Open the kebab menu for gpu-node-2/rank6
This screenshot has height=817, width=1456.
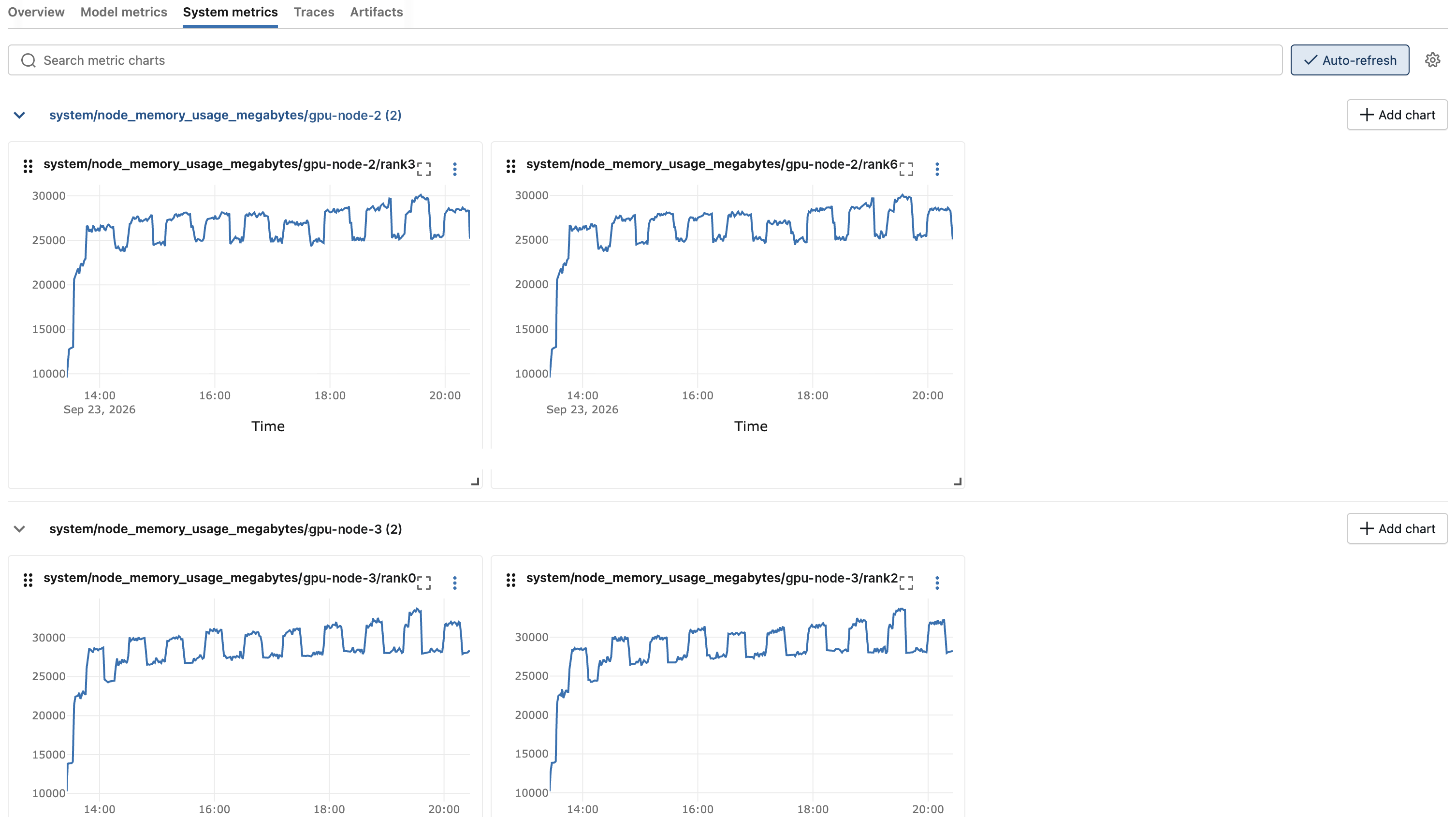pyautogui.click(x=938, y=169)
